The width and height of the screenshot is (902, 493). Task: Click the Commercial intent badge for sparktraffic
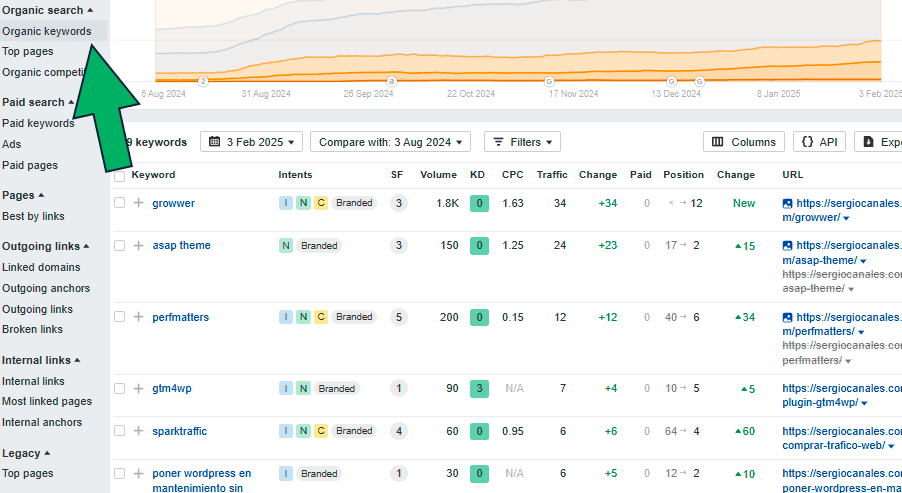tap(321, 431)
